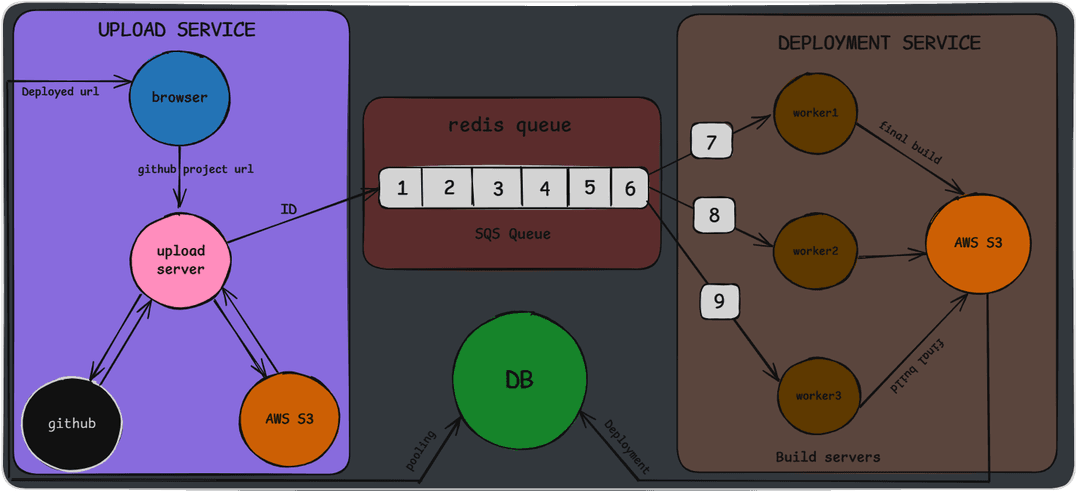Click the worker2 node
Viewport: 1080px width, 493px height.
815,250
